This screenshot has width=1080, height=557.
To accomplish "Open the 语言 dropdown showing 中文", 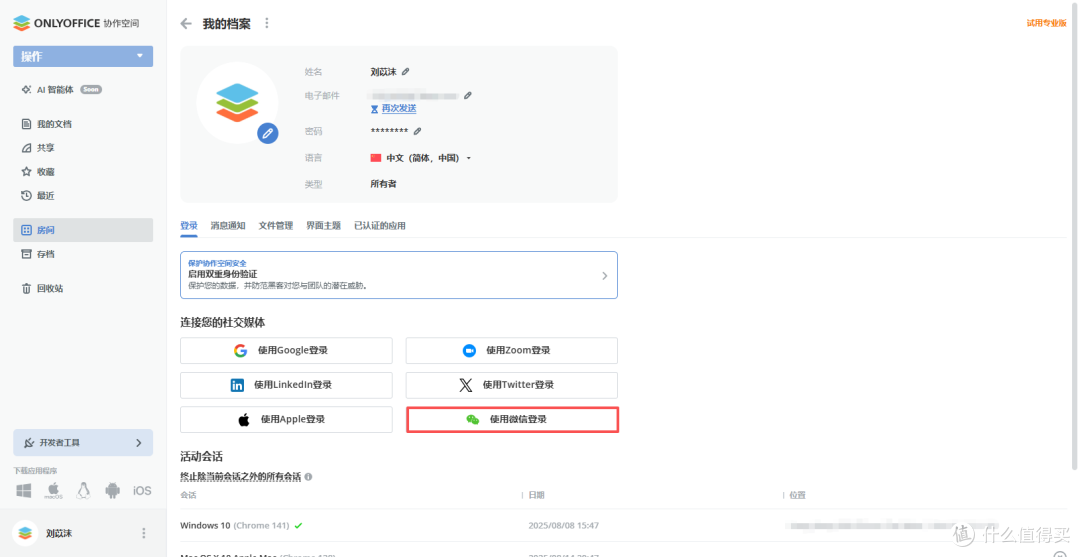I will point(421,158).
